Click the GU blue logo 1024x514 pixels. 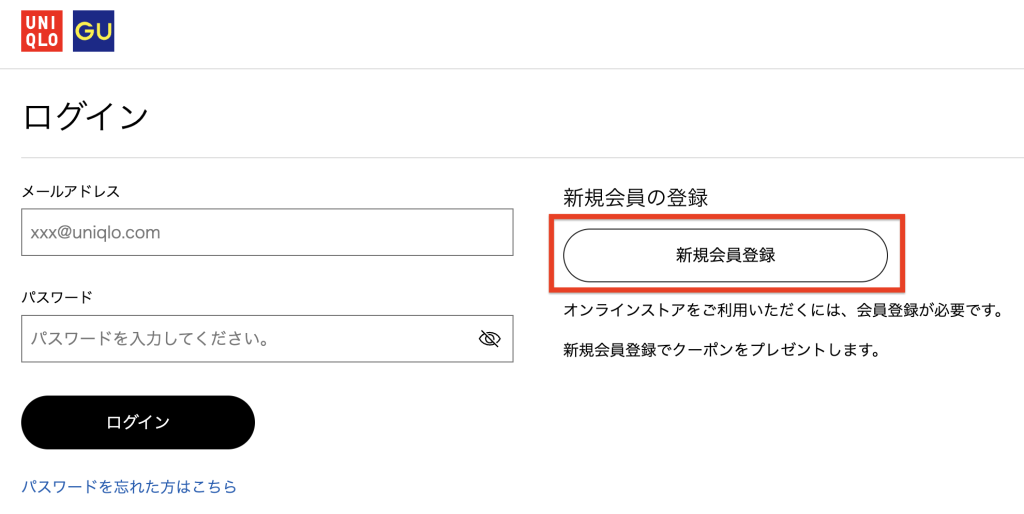(x=94, y=31)
